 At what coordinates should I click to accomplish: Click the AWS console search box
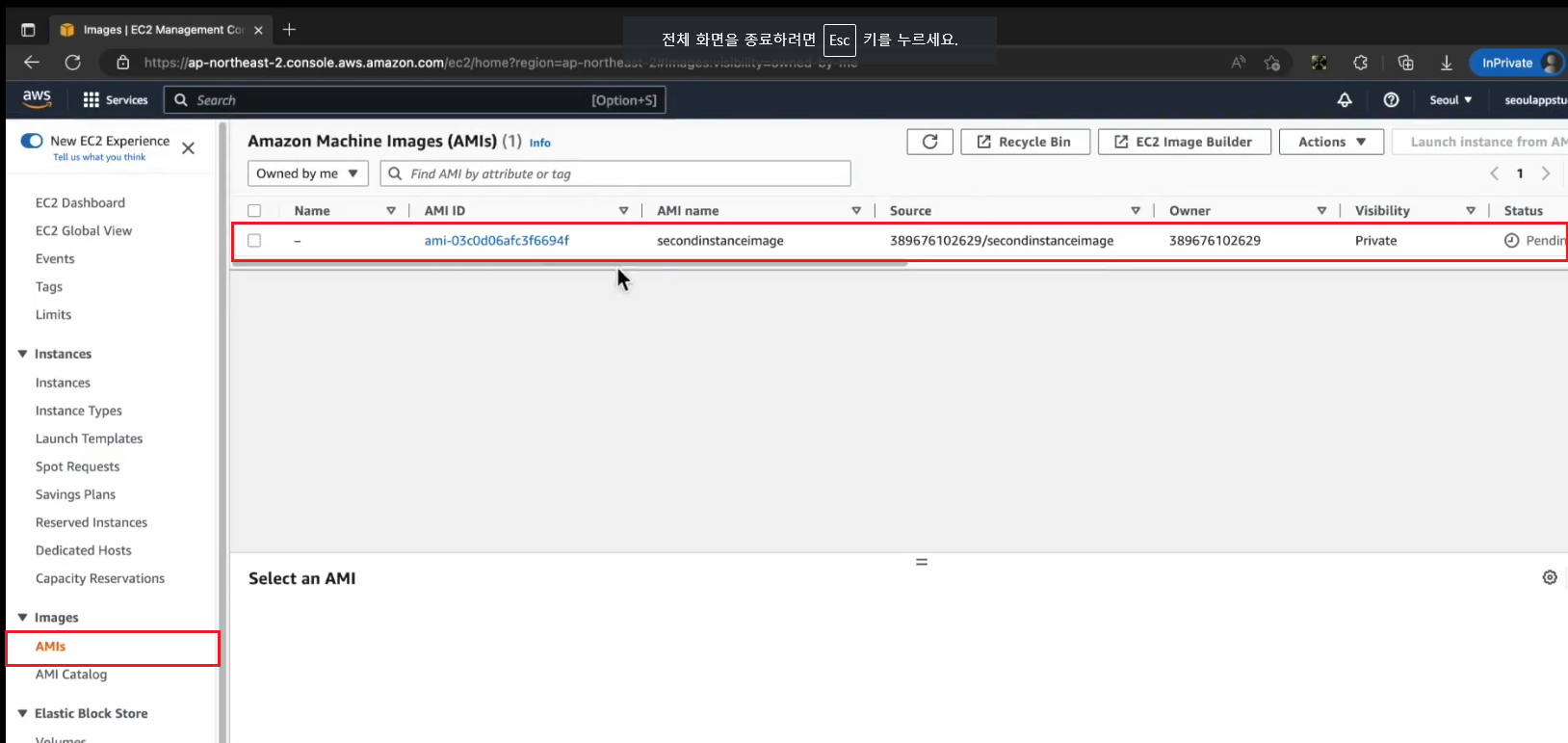414,100
